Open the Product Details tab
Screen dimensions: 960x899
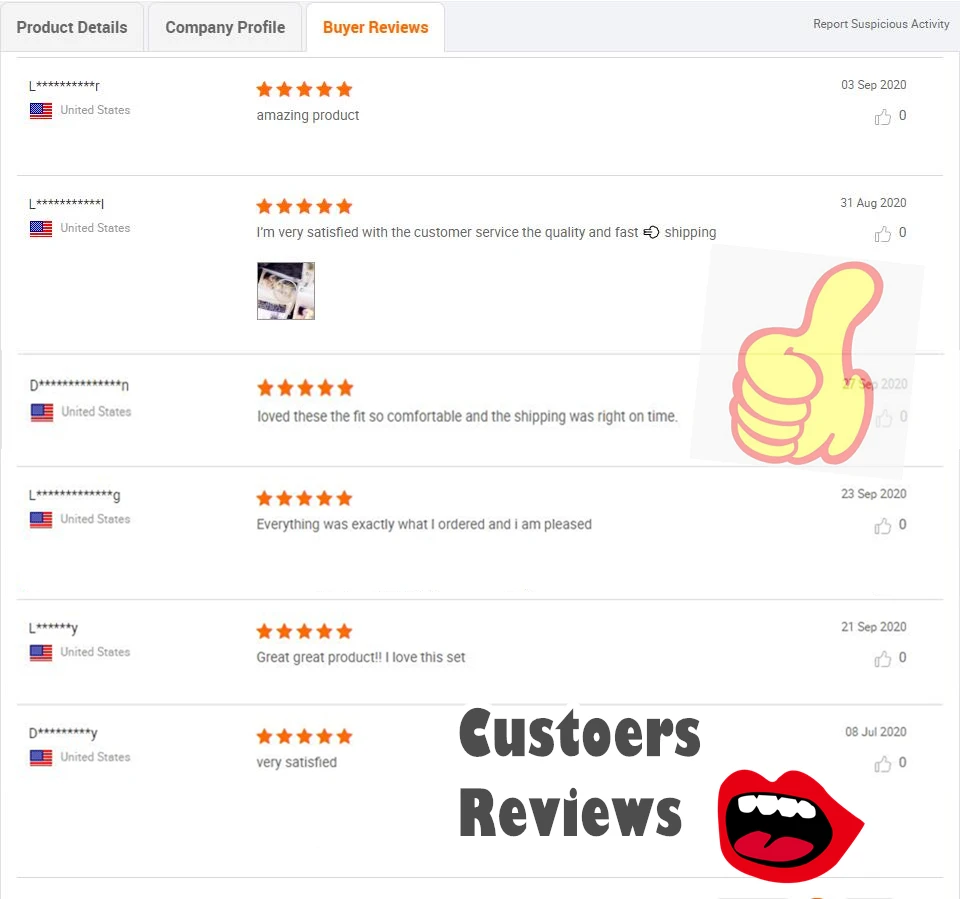pos(72,28)
